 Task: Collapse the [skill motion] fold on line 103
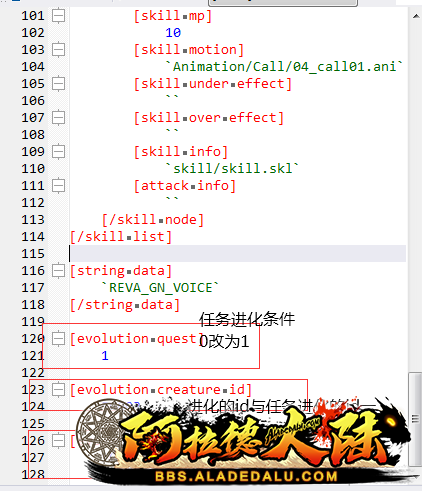click(x=58, y=50)
